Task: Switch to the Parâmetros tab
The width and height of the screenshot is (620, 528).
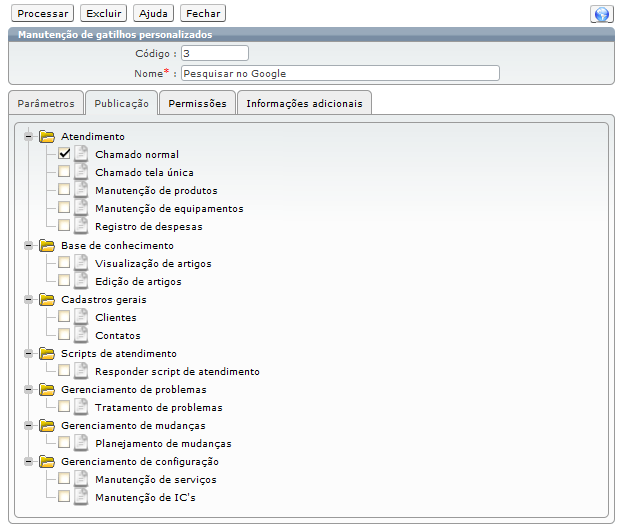Action: coord(46,103)
